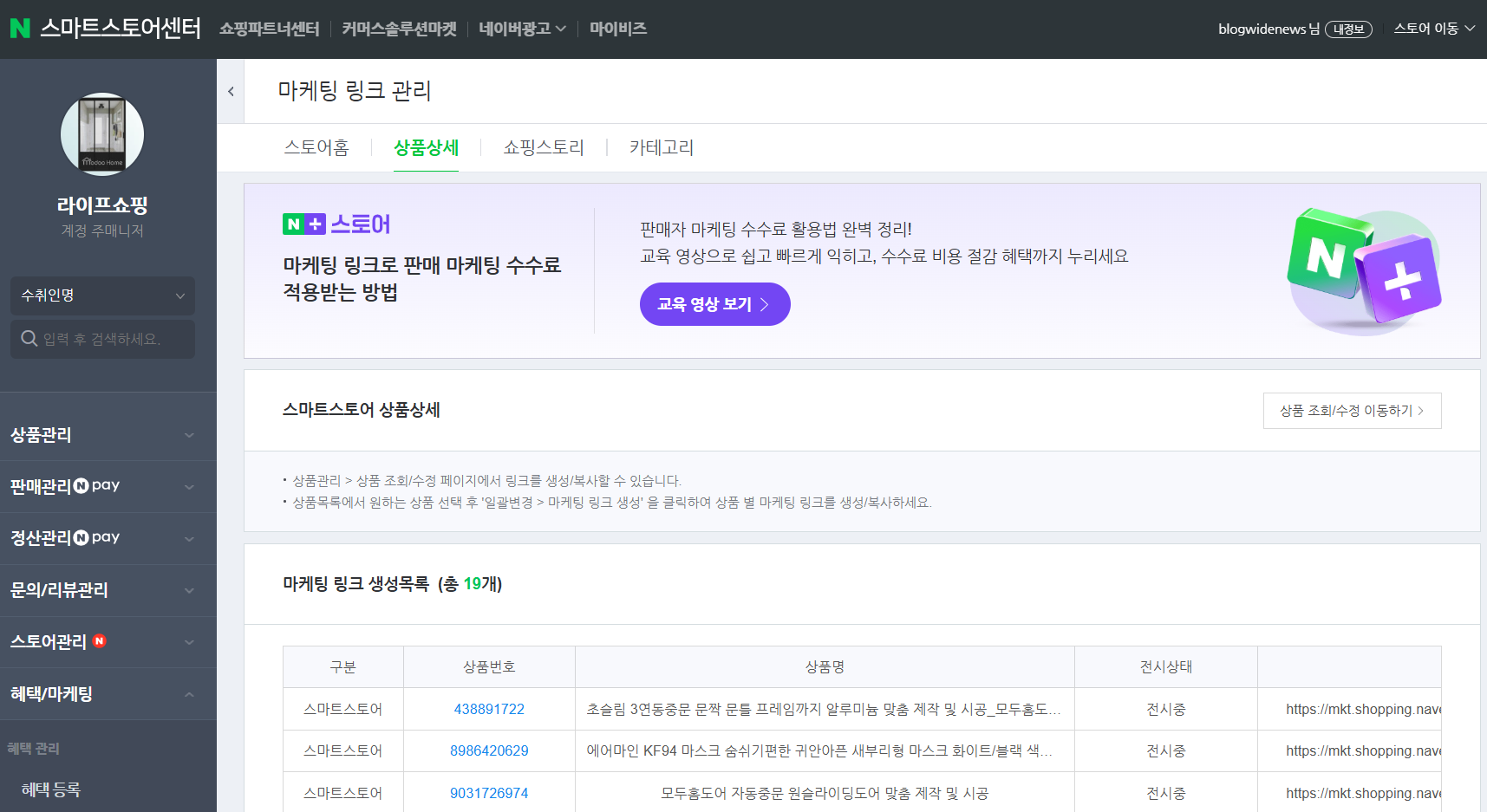Click the N+ store banner logo
1487x812 pixels.
[336, 224]
